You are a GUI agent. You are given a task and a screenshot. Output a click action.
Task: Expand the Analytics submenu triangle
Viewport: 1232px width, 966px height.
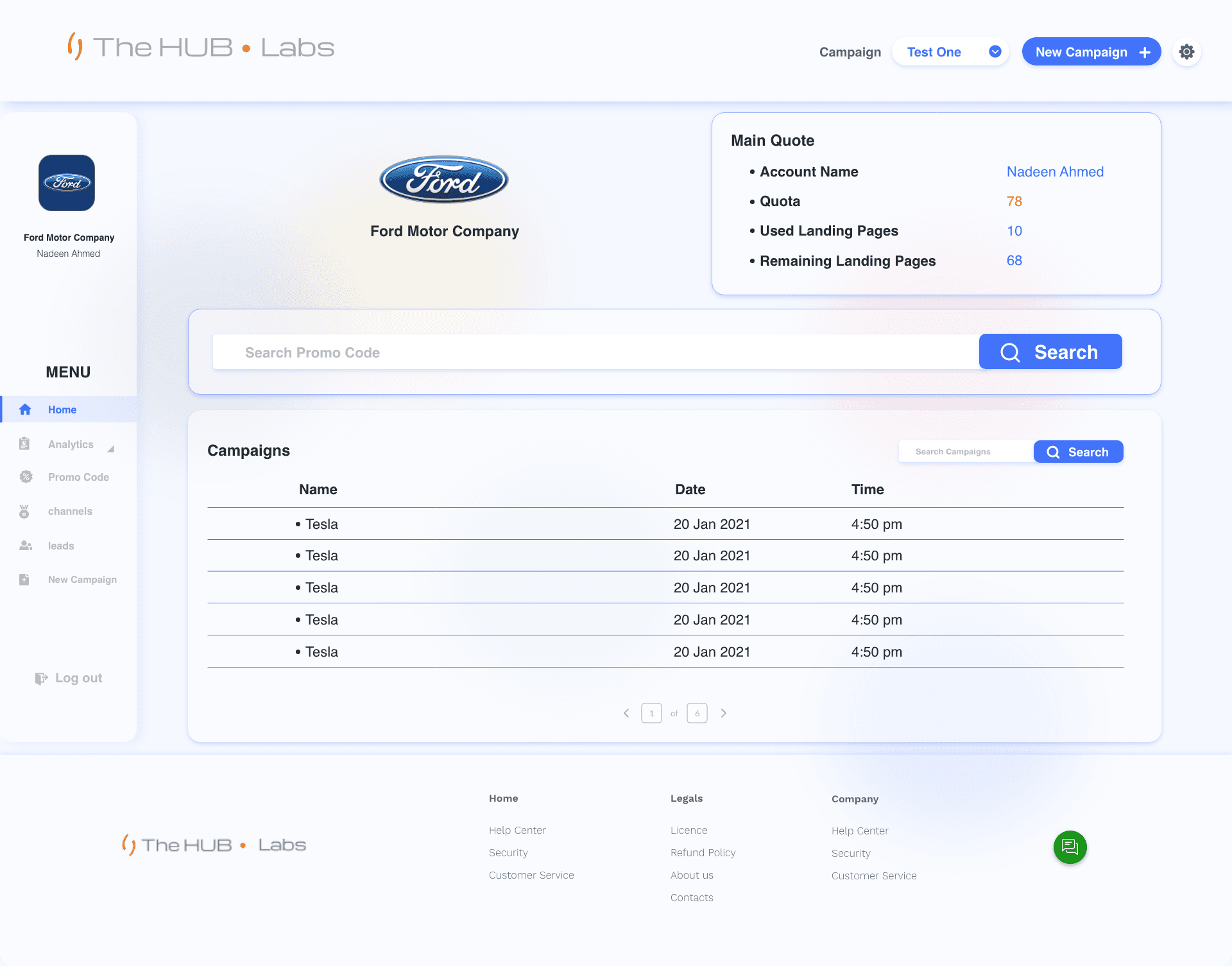click(x=111, y=448)
